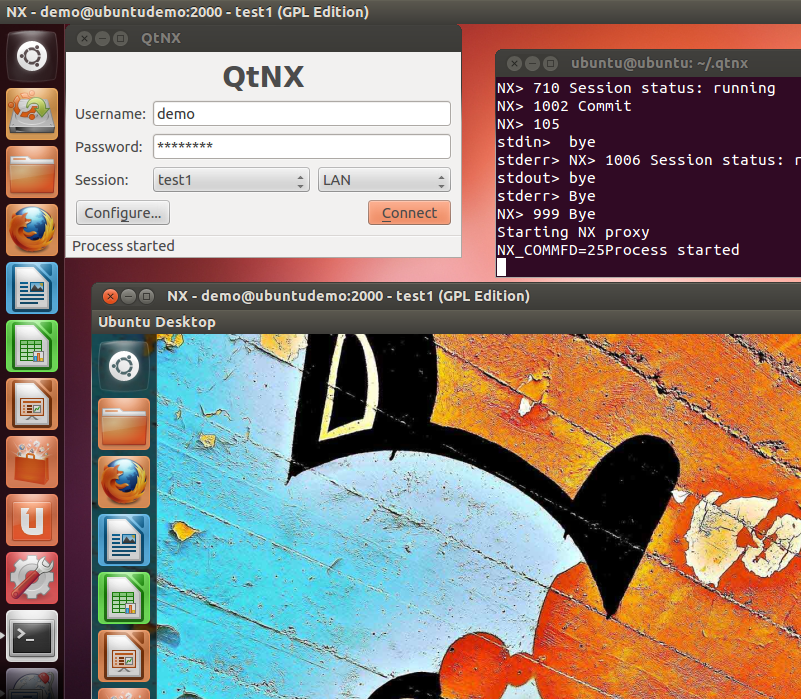Open the Configure dialog in QtNX
This screenshot has height=699, width=801.
tap(122, 212)
